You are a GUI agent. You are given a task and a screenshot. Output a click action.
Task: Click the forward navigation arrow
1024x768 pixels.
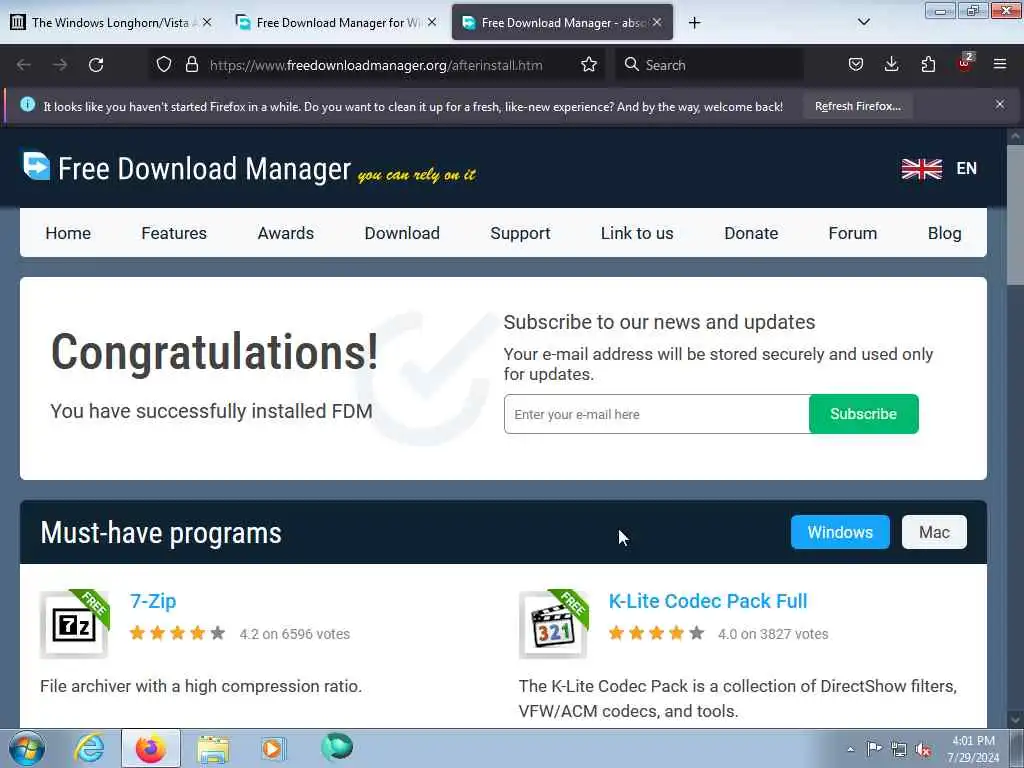(x=60, y=65)
